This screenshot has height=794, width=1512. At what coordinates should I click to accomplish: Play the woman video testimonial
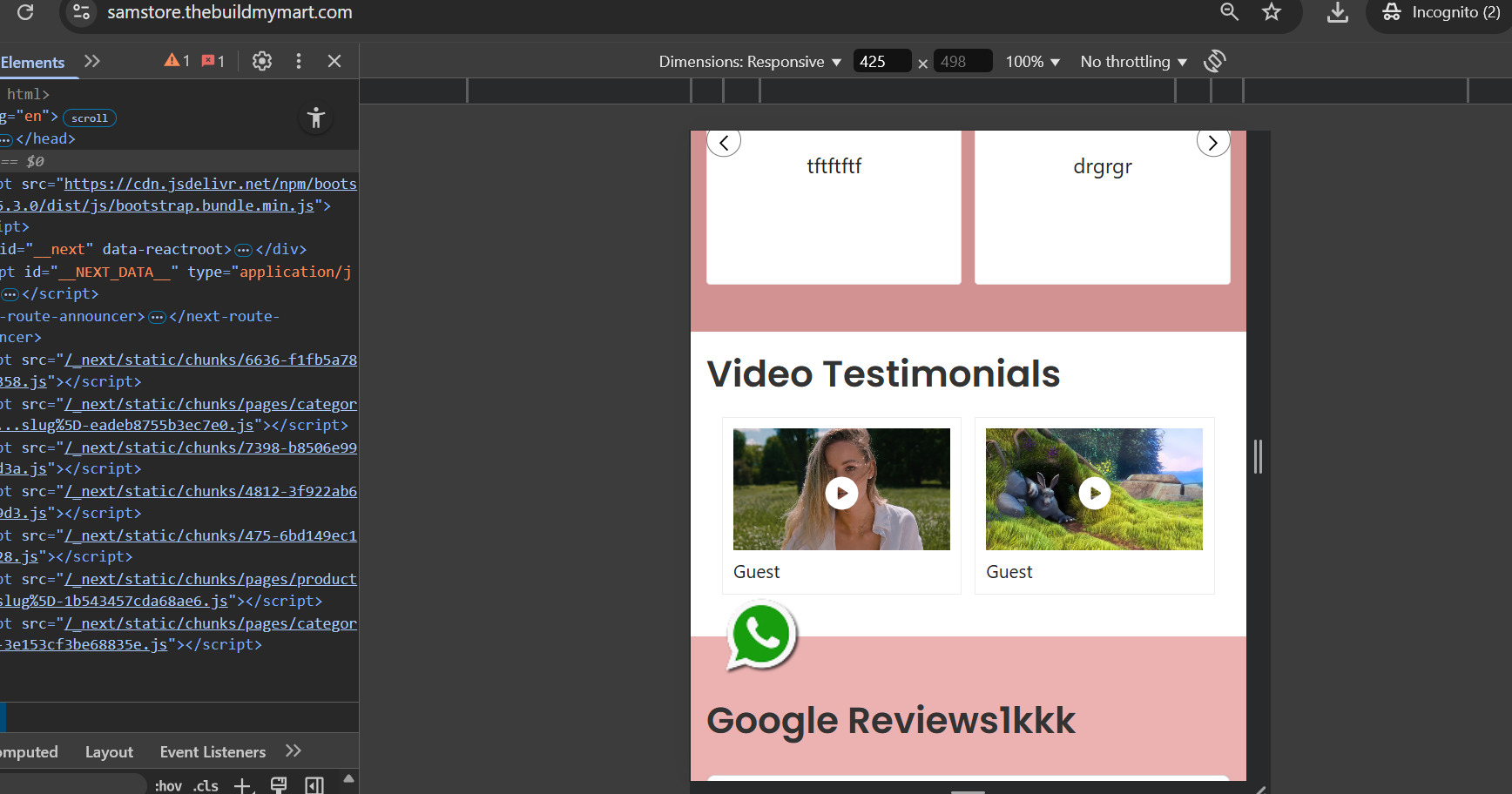[841, 494]
